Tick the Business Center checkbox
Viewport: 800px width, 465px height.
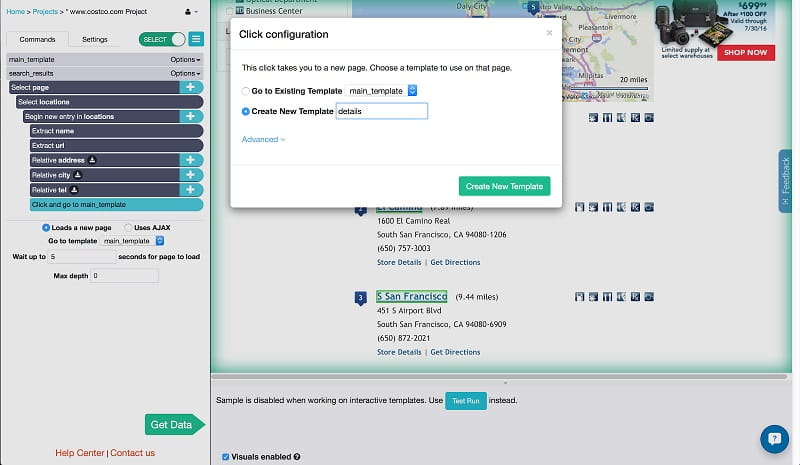click(230, 11)
